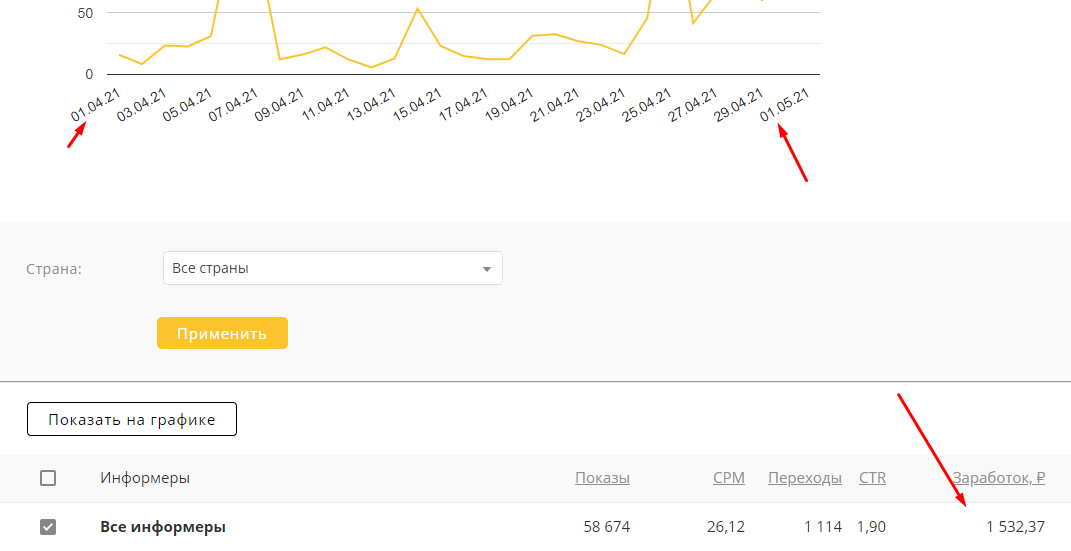The image size is (1071, 551).
Task: Click the 01.04.21 date on chart axis
Action: [x=95, y=105]
